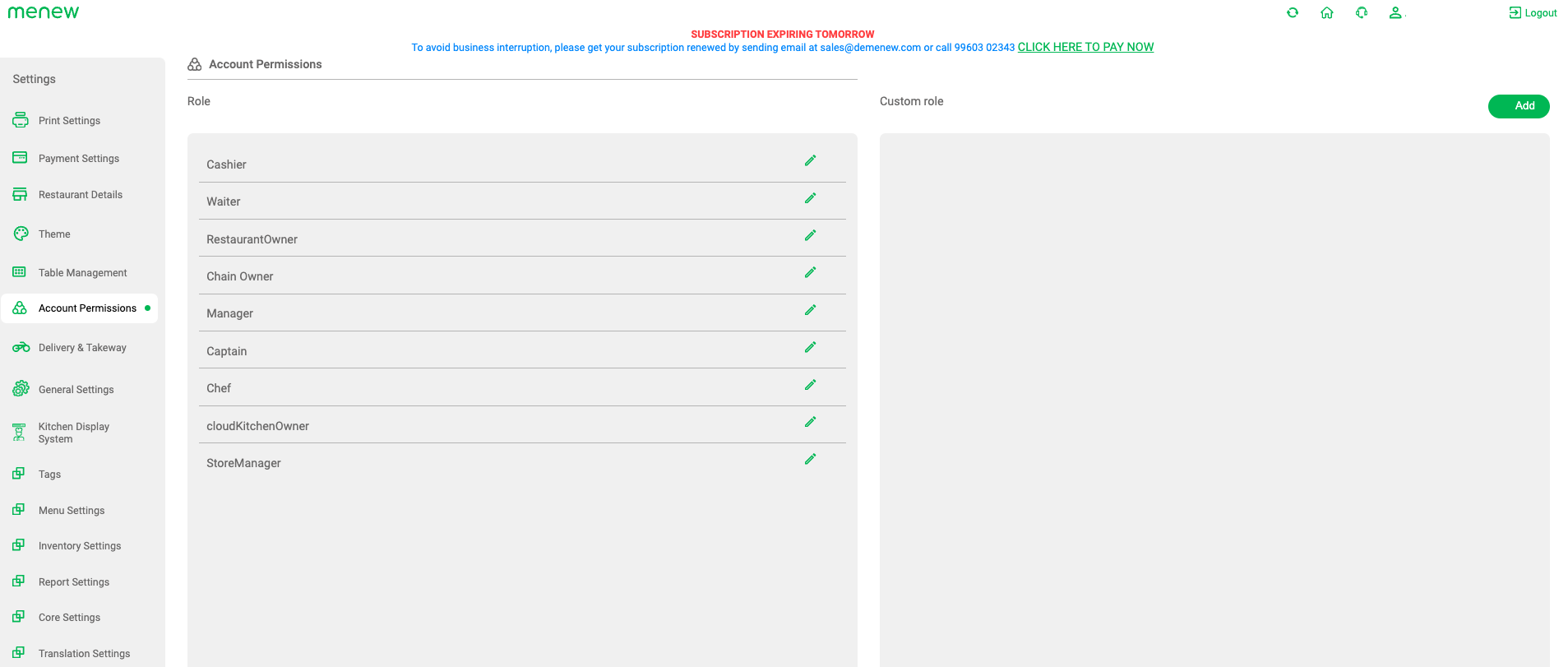The width and height of the screenshot is (1568, 667).
Task: Edit the Cashier role permissions
Action: point(810,160)
